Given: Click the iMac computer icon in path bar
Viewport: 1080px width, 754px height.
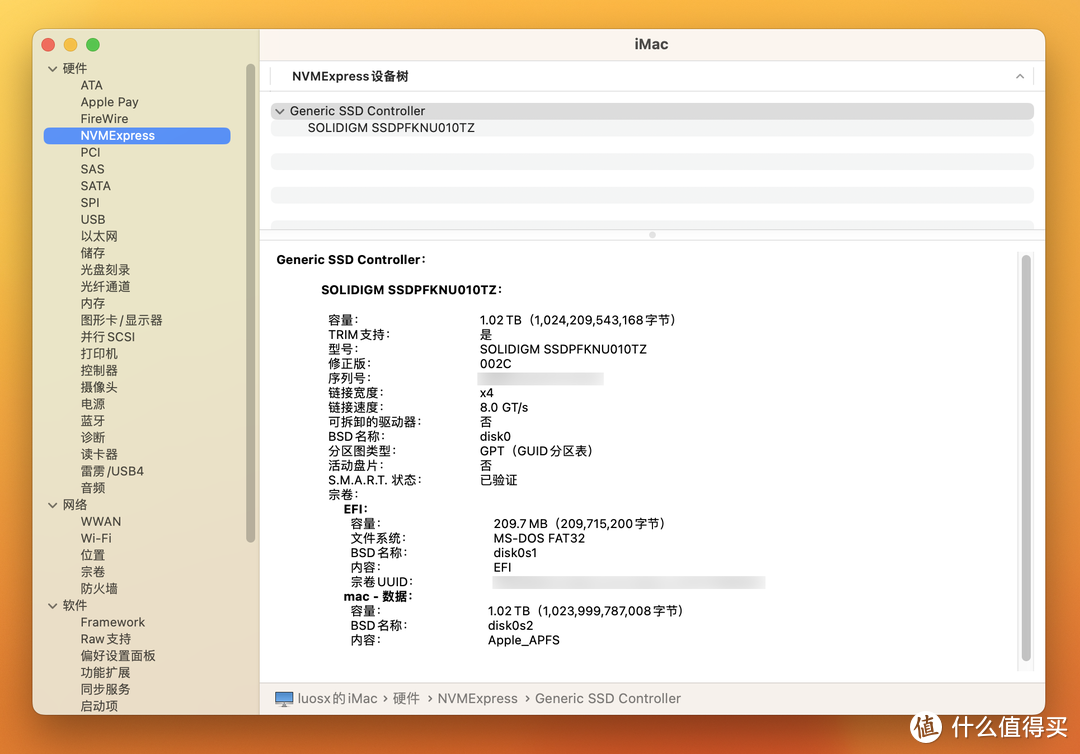Looking at the screenshot, I should point(284,699).
